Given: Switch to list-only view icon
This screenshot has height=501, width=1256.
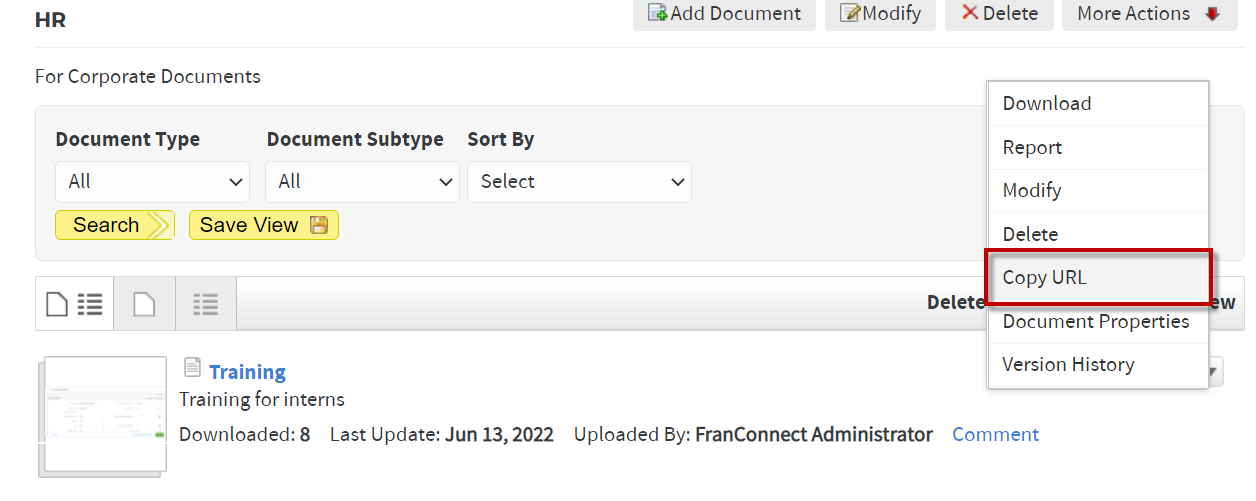Looking at the screenshot, I should point(206,304).
